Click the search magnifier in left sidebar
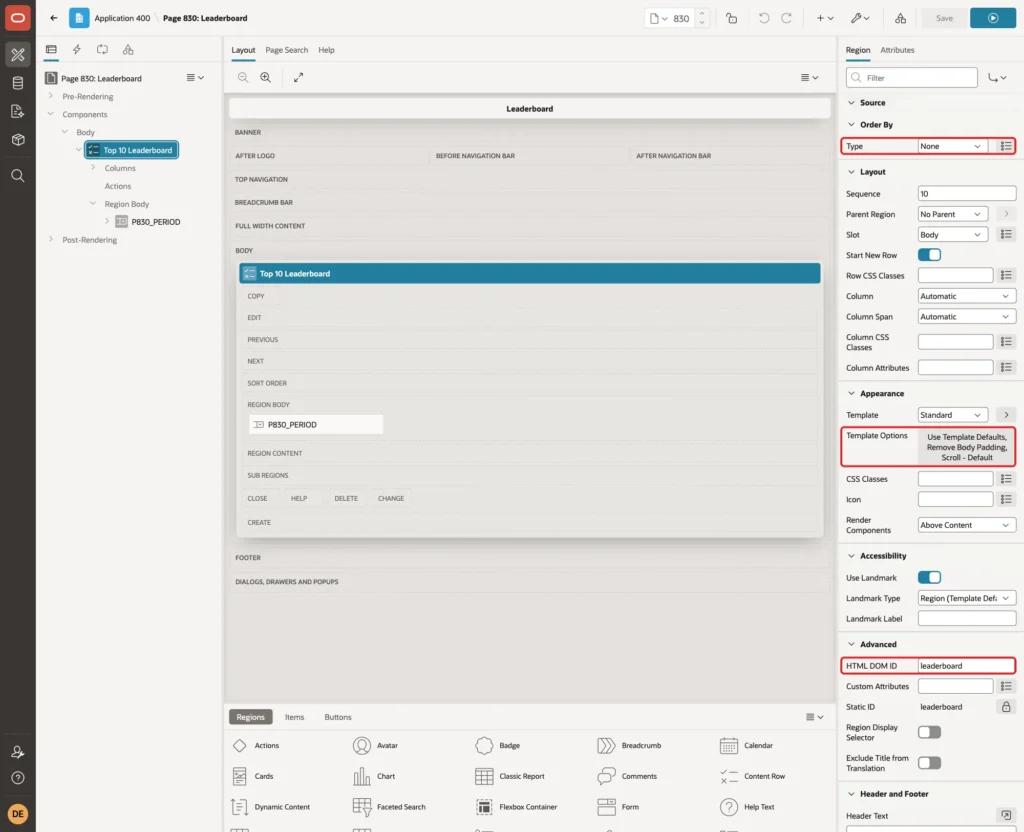This screenshot has height=832, width=1024. pos(18,176)
